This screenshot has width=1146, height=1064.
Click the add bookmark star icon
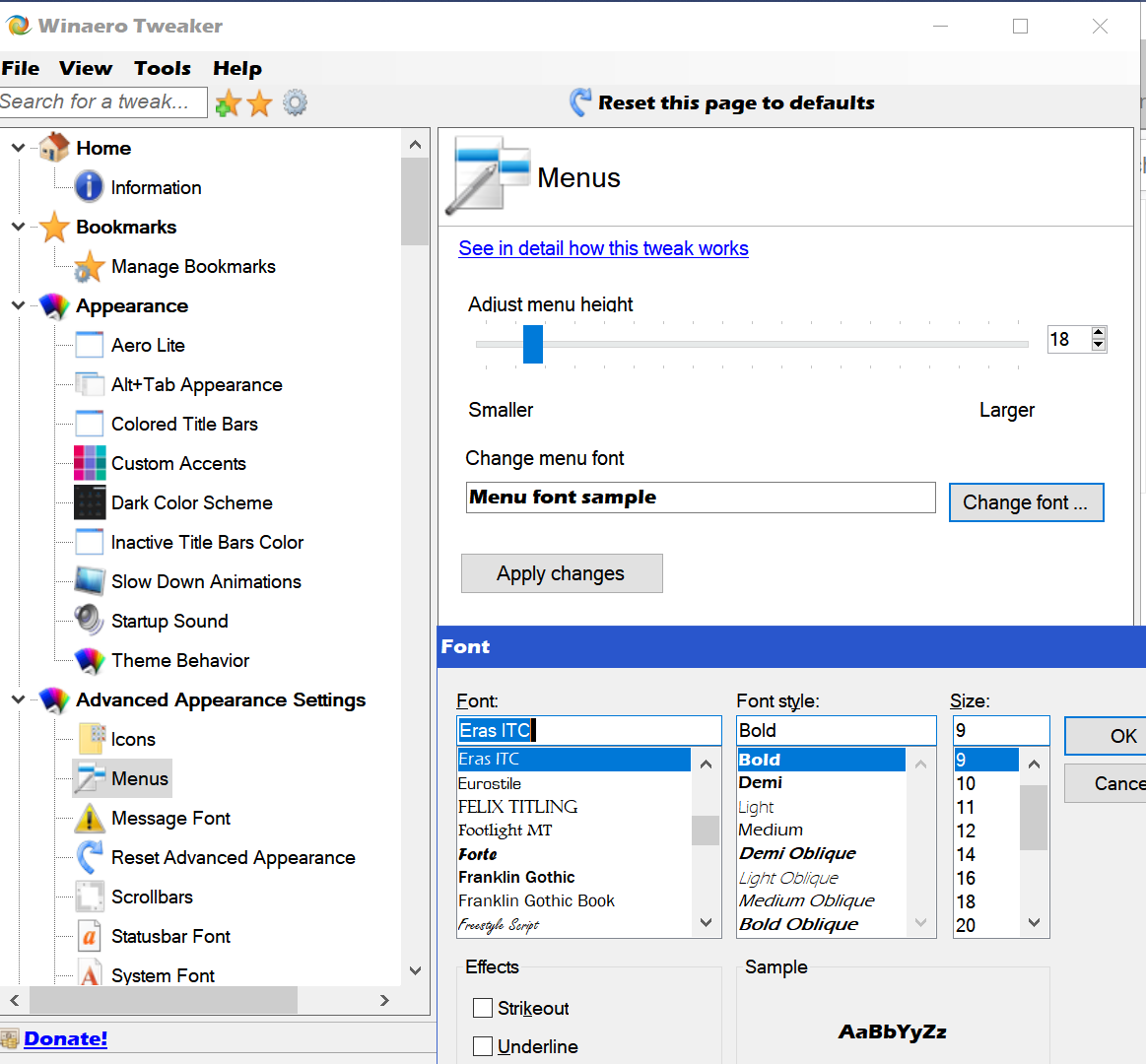[x=228, y=103]
